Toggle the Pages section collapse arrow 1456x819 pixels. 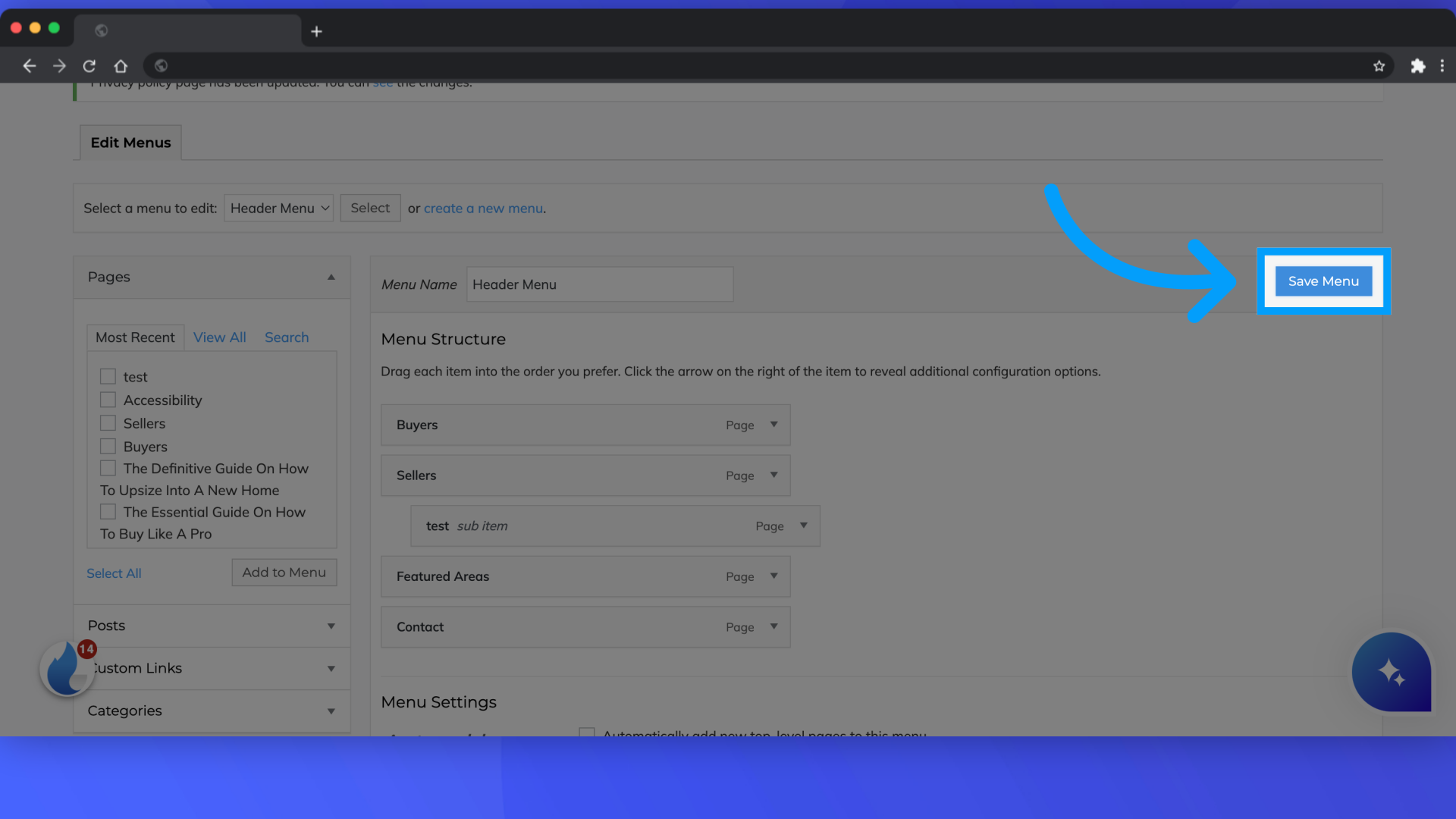pos(331,277)
